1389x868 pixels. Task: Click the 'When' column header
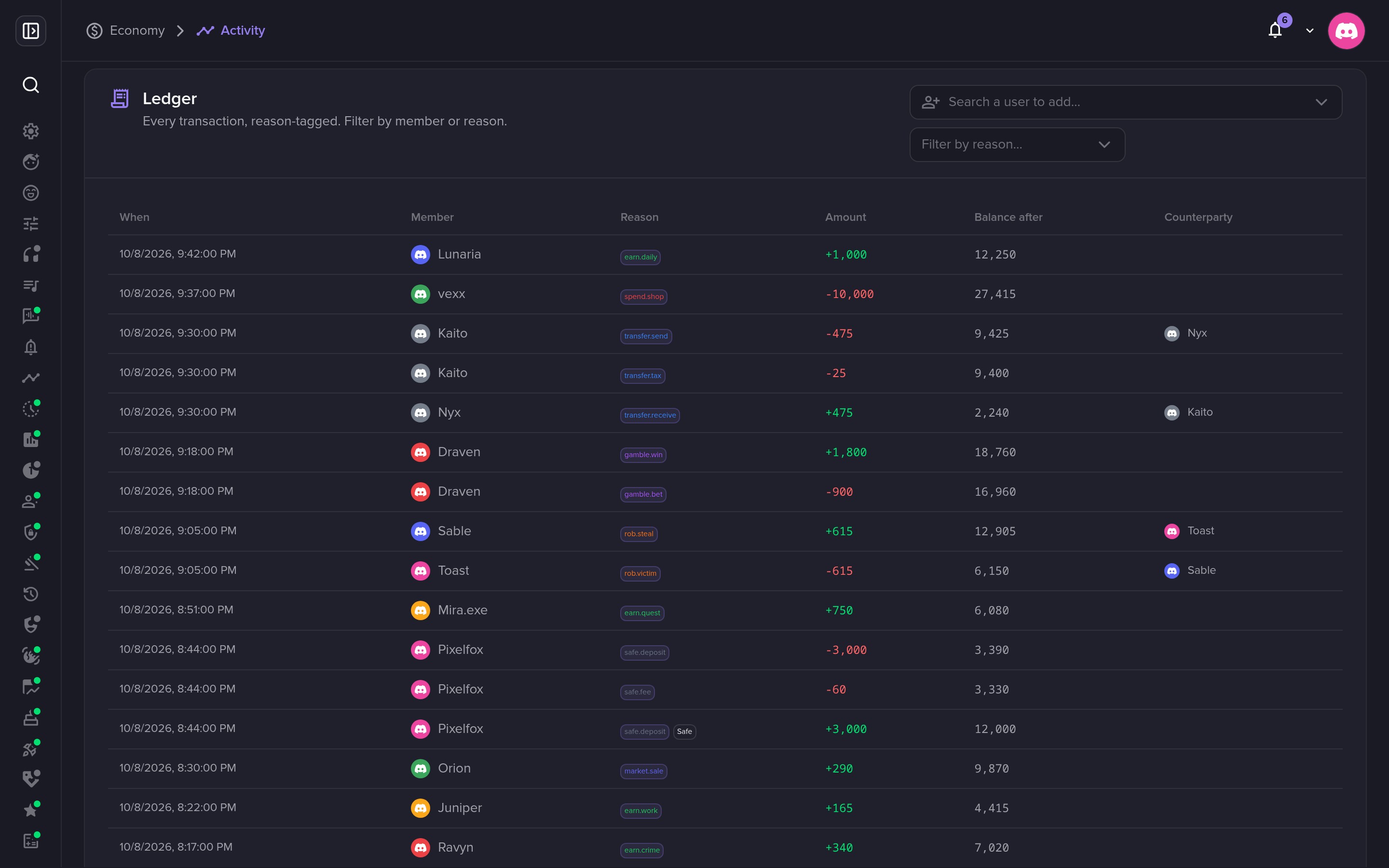click(134, 217)
